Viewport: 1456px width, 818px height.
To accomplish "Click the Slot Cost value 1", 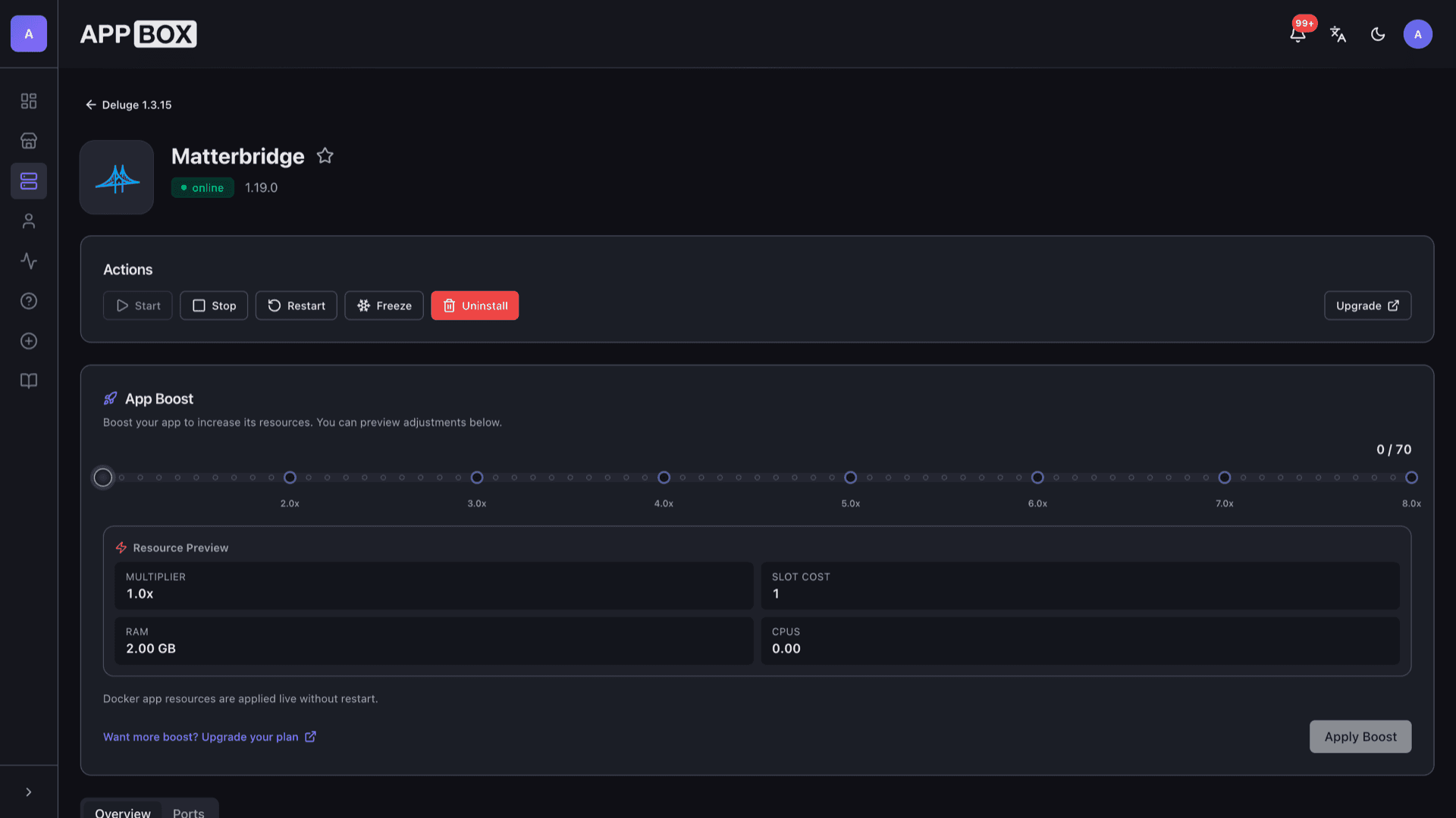I will pyautogui.click(x=776, y=594).
